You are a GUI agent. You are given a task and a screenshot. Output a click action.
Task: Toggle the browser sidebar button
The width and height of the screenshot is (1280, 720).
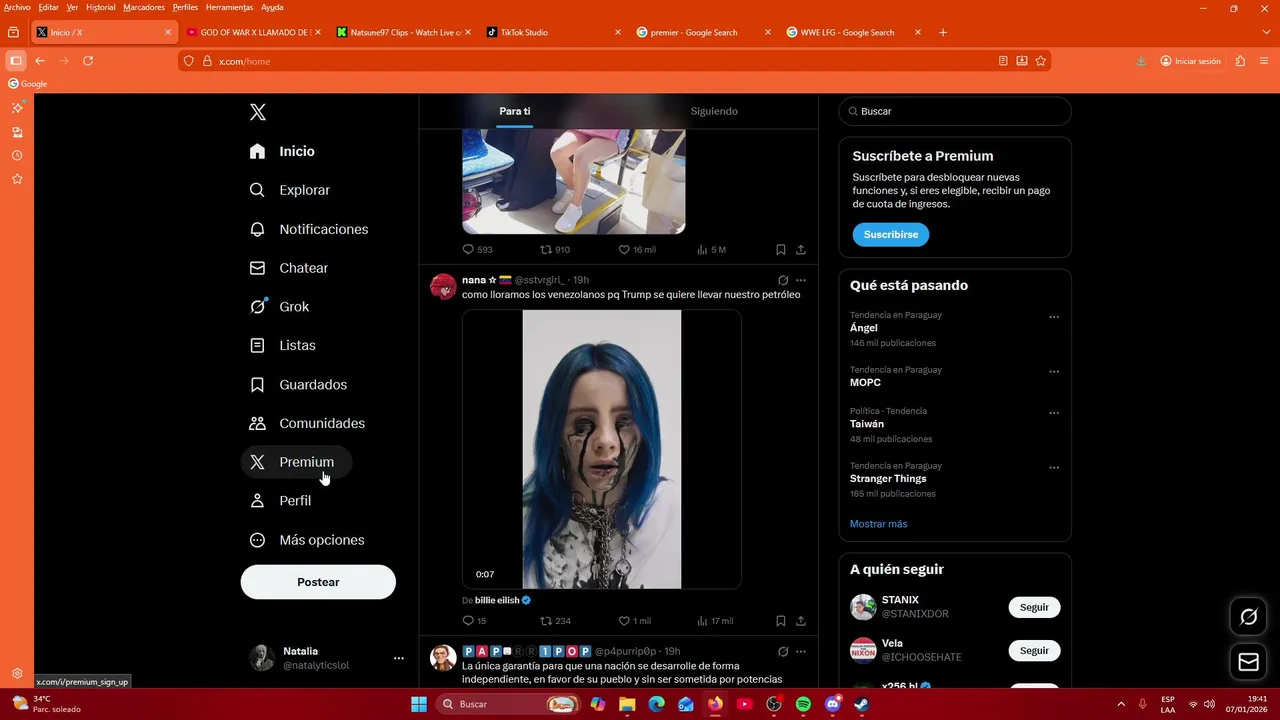(15, 61)
